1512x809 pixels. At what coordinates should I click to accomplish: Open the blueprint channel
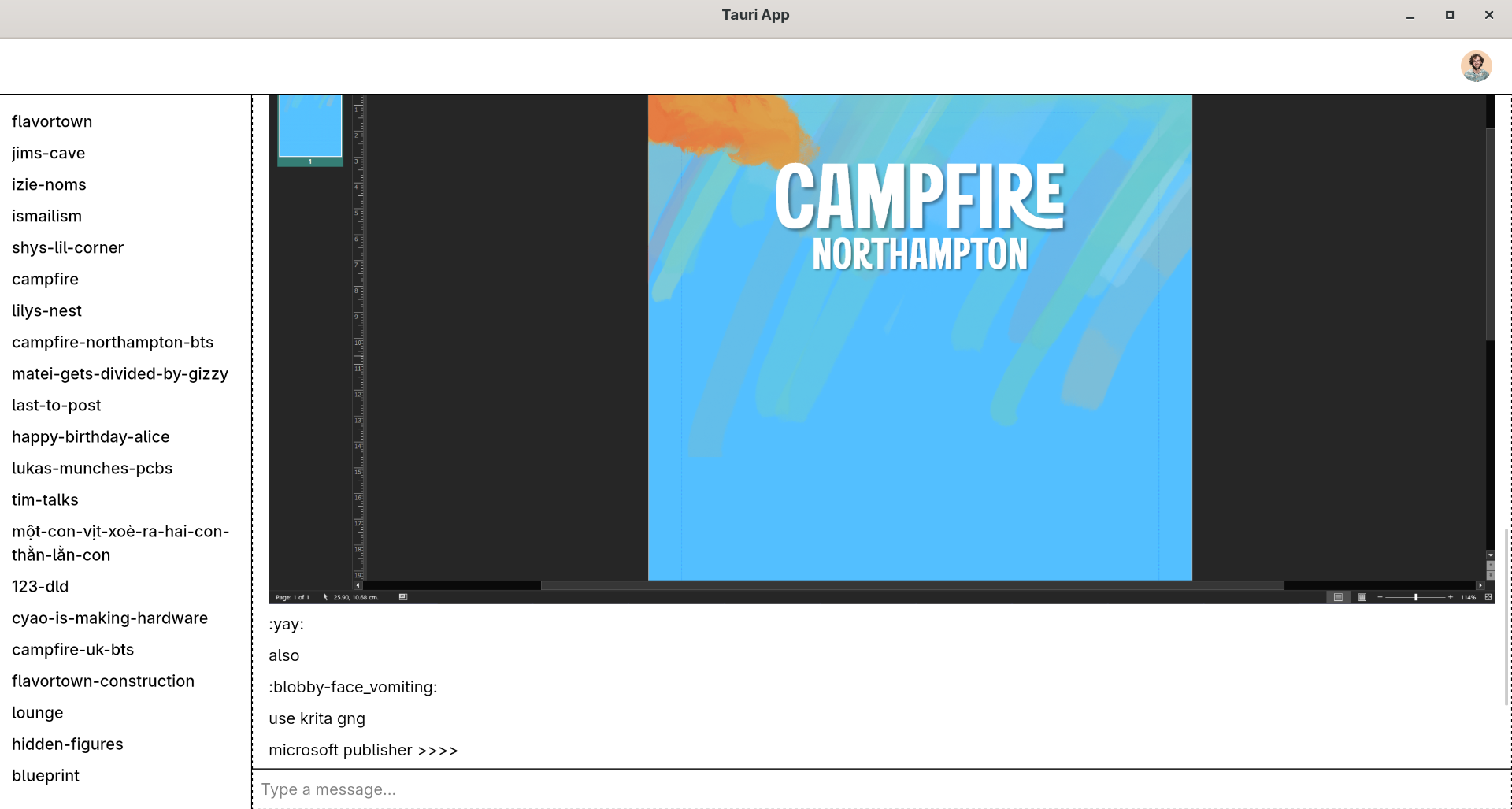tap(46, 775)
